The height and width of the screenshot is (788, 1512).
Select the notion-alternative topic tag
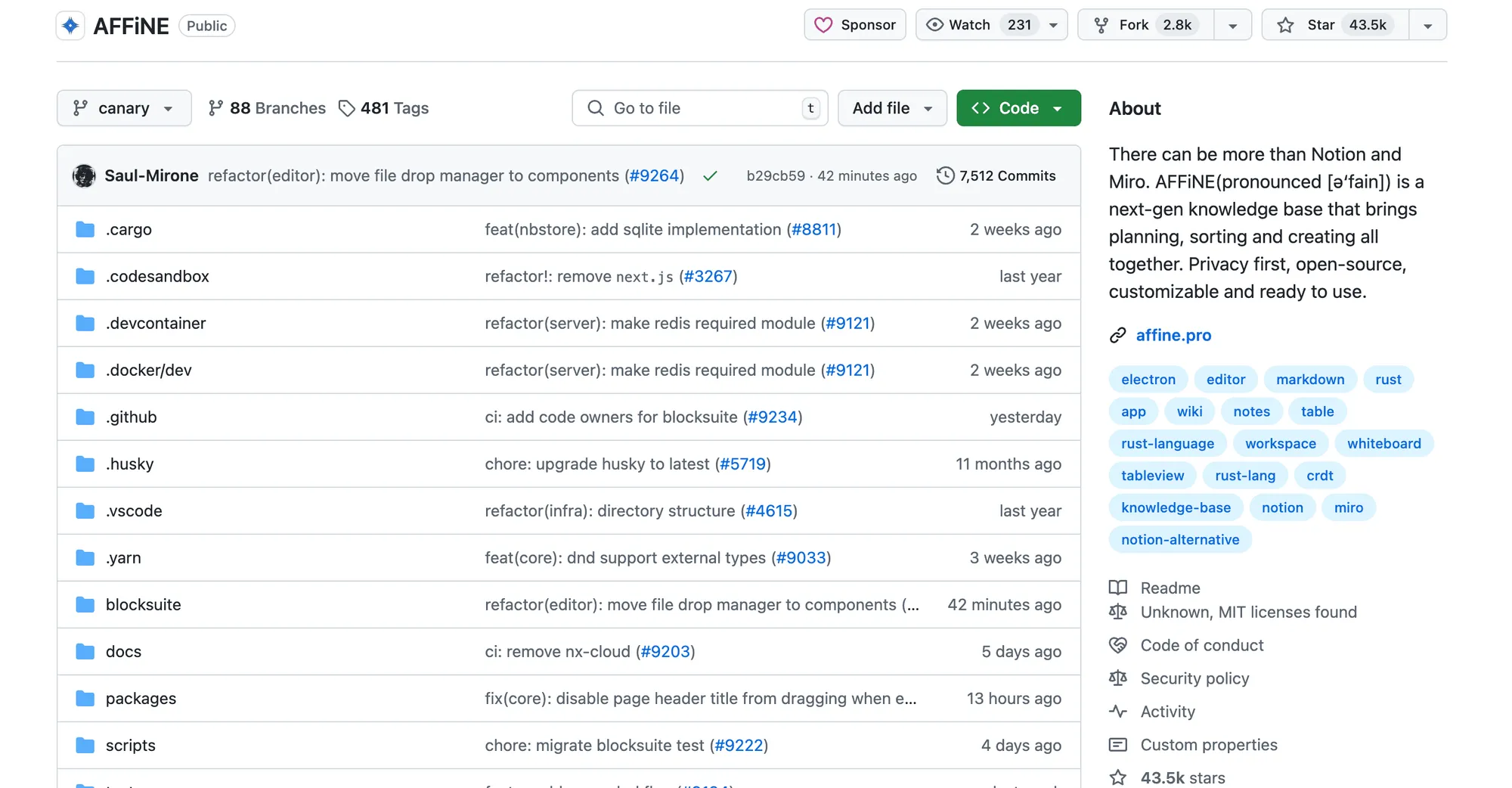point(1179,539)
